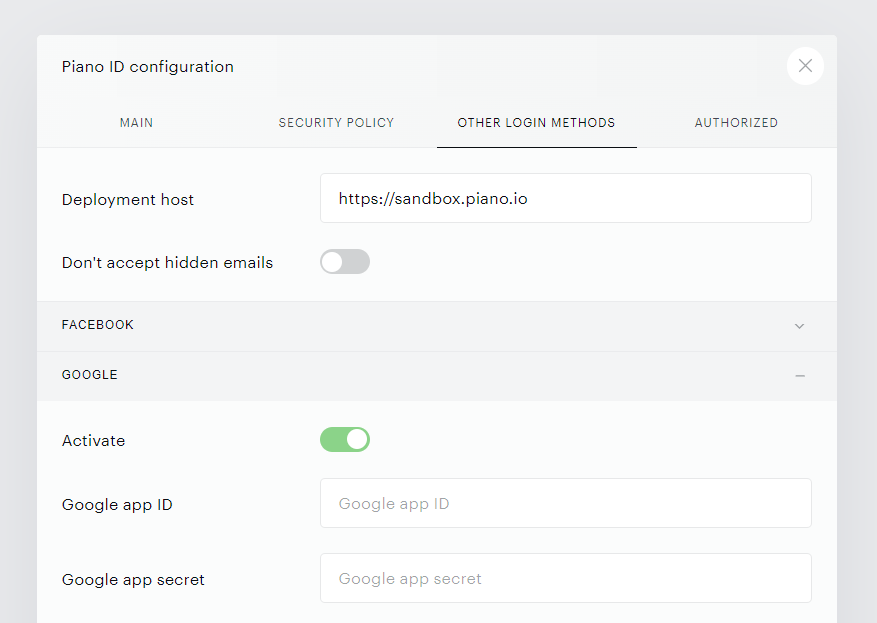Image resolution: width=877 pixels, height=623 pixels.
Task: Collapse the Google section minus icon
Action: 800,376
